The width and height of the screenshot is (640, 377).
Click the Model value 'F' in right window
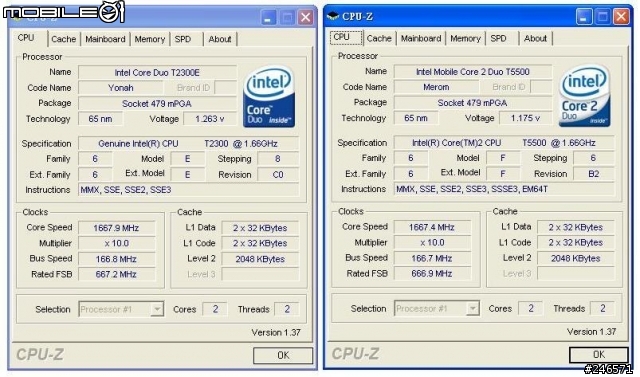click(x=503, y=158)
